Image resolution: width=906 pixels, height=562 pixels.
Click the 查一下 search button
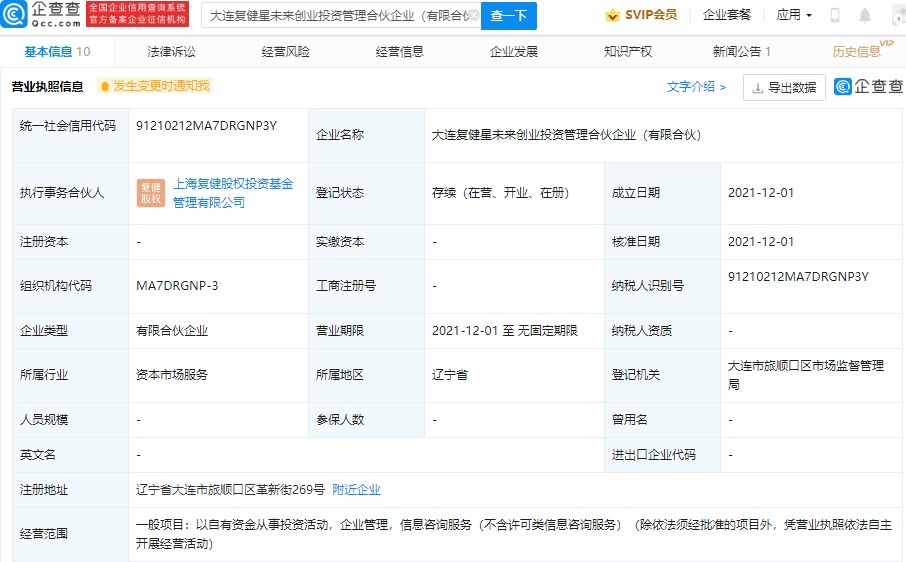click(x=508, y=16)
